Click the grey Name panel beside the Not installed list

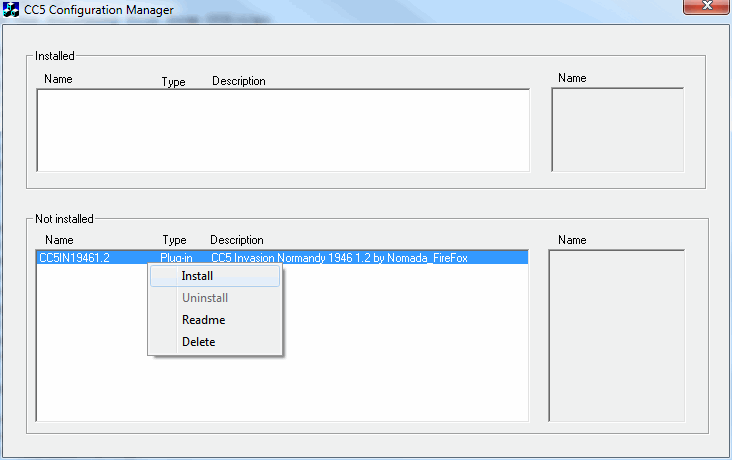(616, 335)
